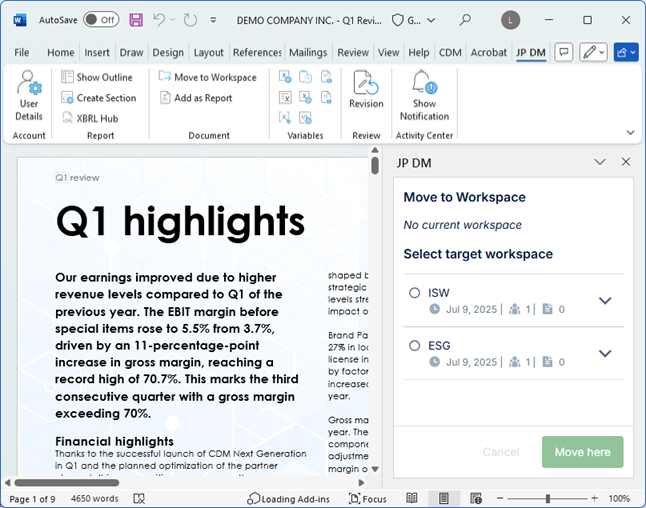This screenshot has width=646, height=508.
Task: Click the horizontal scrollbar thumb
Action: point(67,482)
